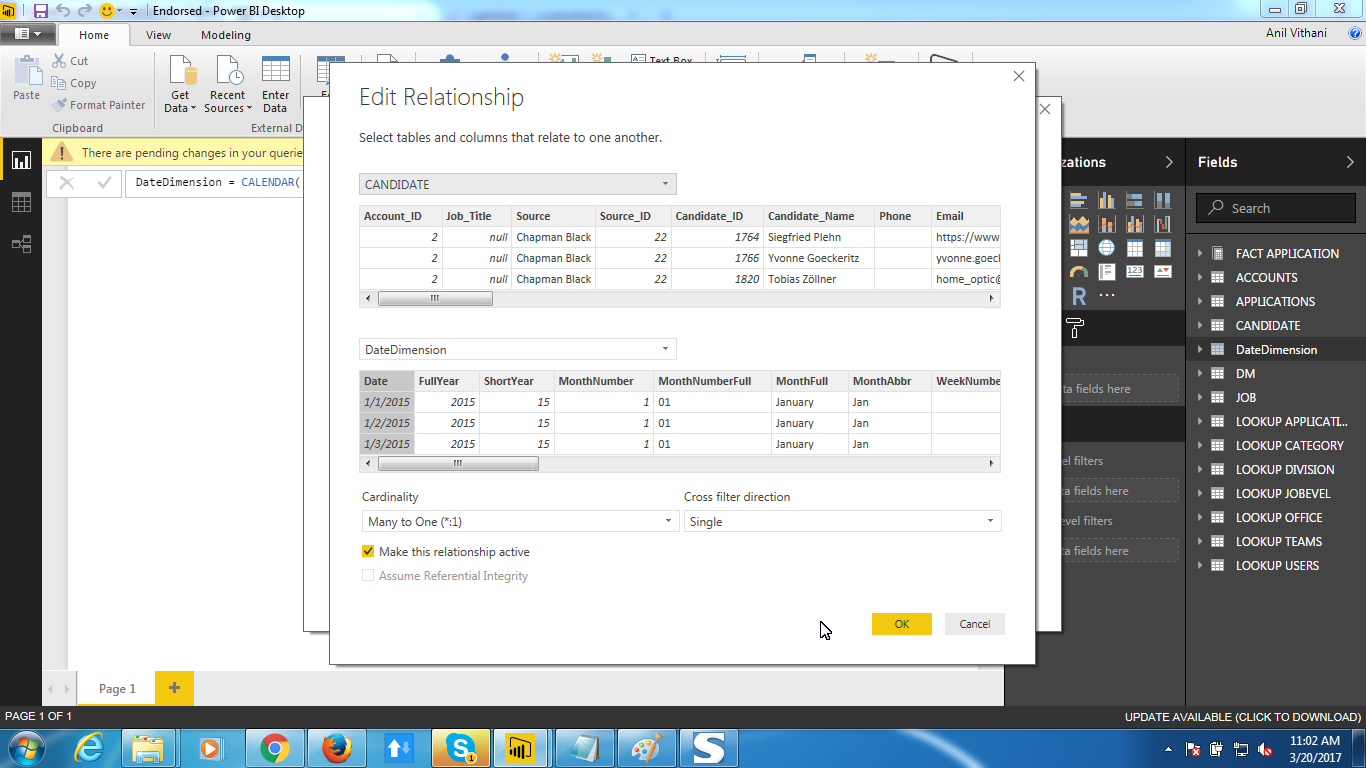This screenshot has height=768, width=1366.
Task: Click the CANDIDATE preview horizontal scrollbar
Action: coord(435,298)
